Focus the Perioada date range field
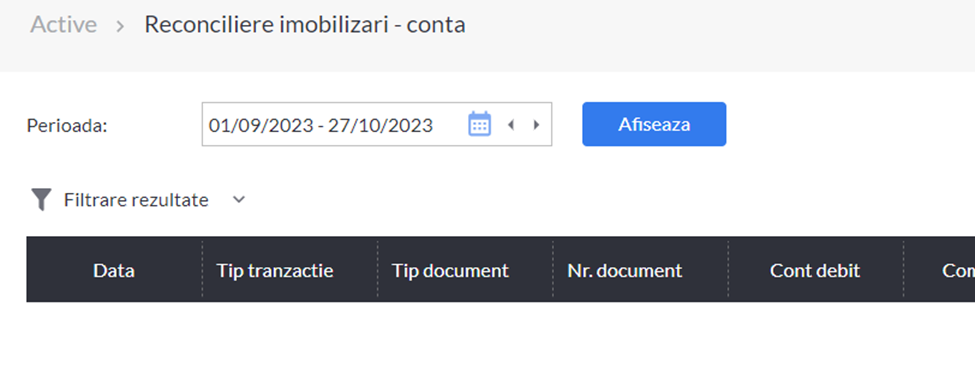This screenshot has height=391, width=975. tap(377, 124)
